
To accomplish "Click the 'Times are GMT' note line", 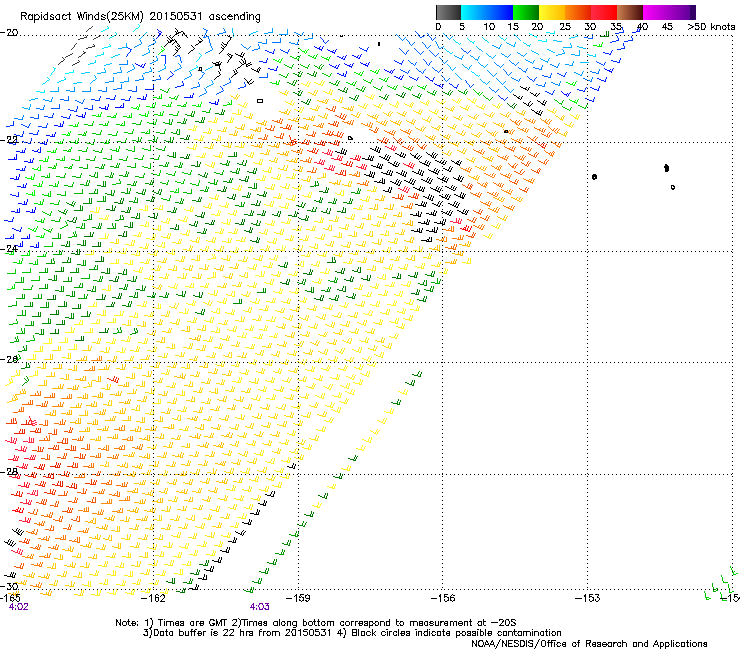I will [316, 623].
